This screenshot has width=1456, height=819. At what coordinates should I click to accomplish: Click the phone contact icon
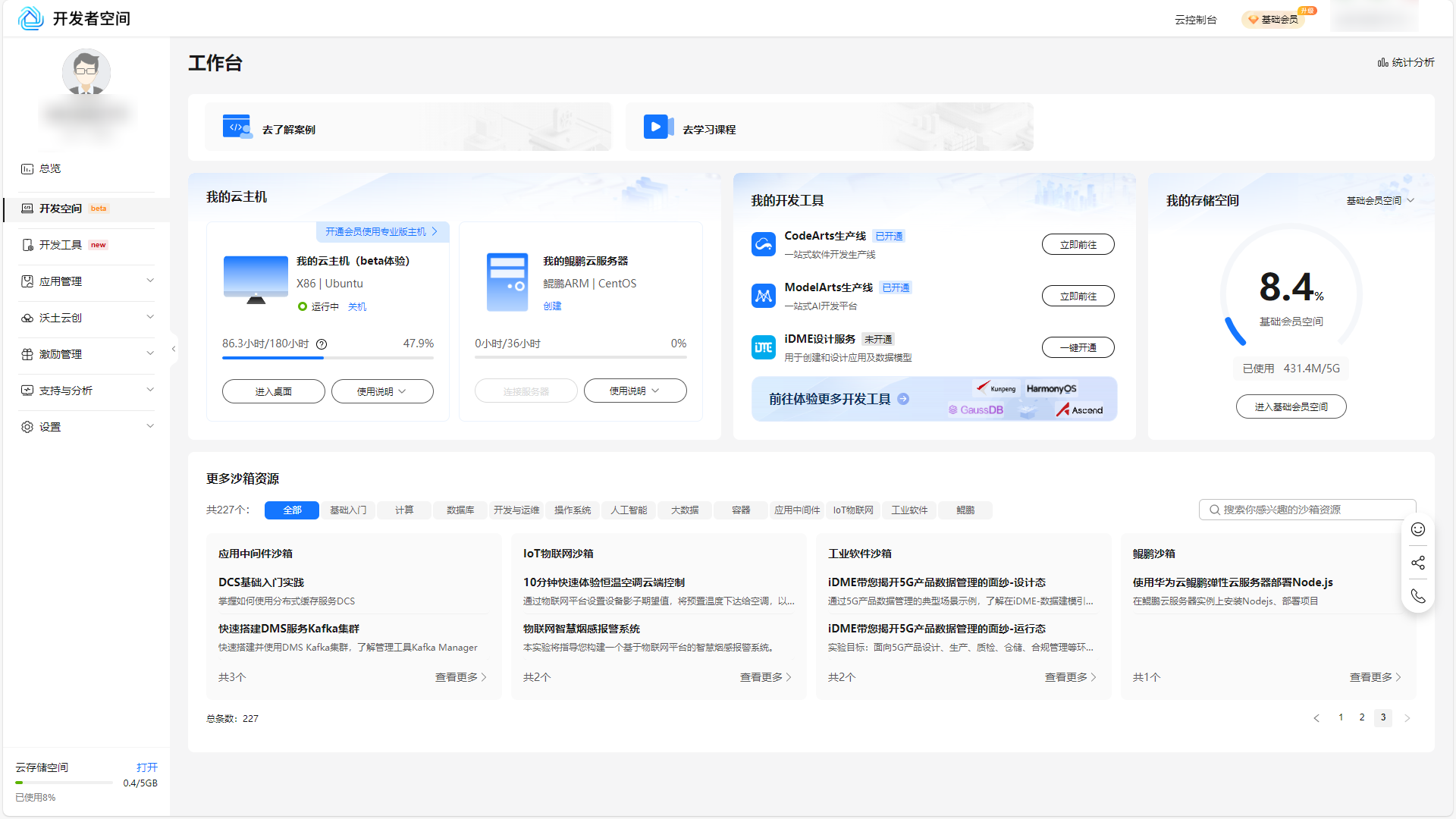pyautogui.click(x=1417, y=596)
